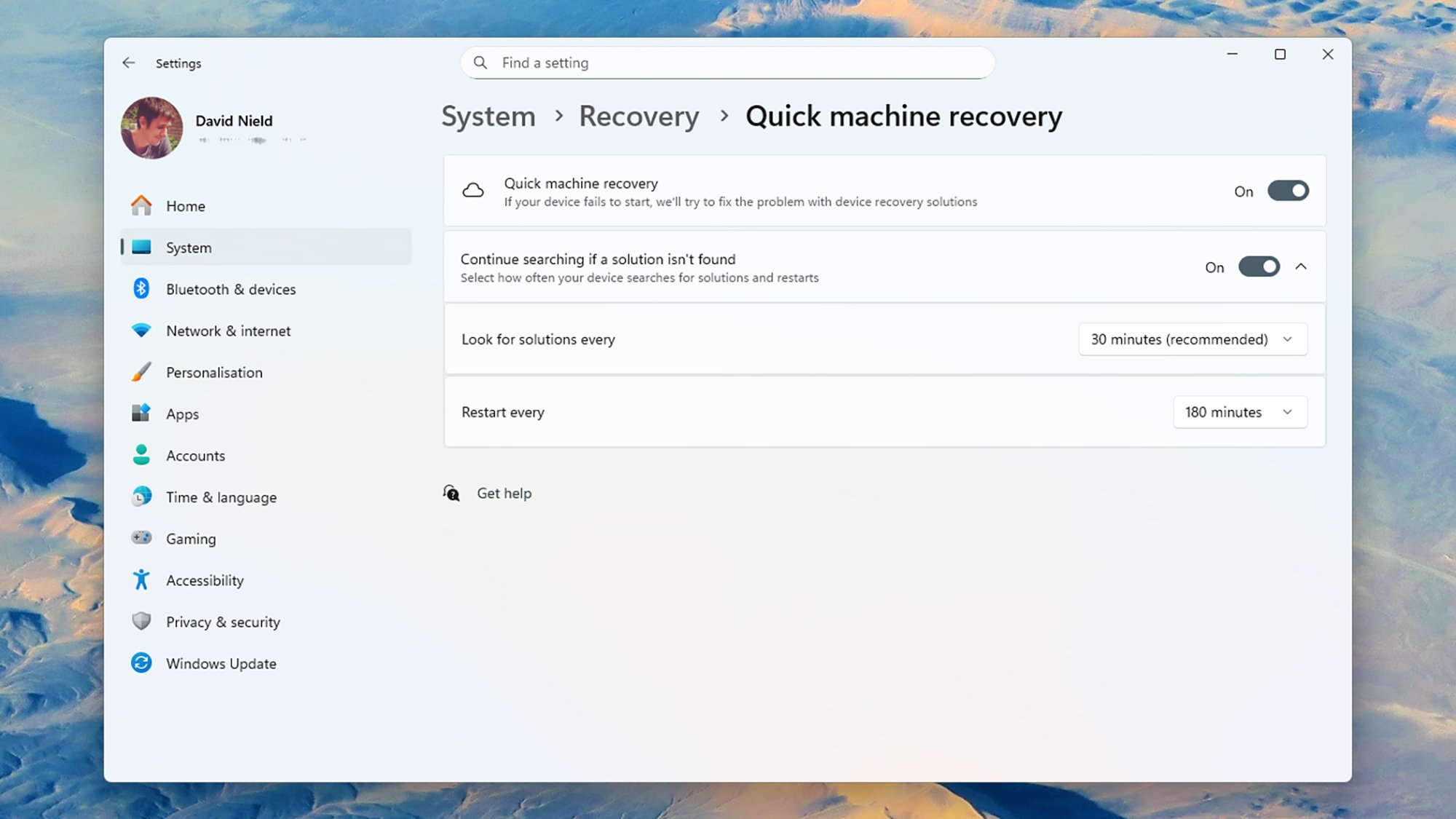Minimize the Settings window

click(x=1232, y=54)
